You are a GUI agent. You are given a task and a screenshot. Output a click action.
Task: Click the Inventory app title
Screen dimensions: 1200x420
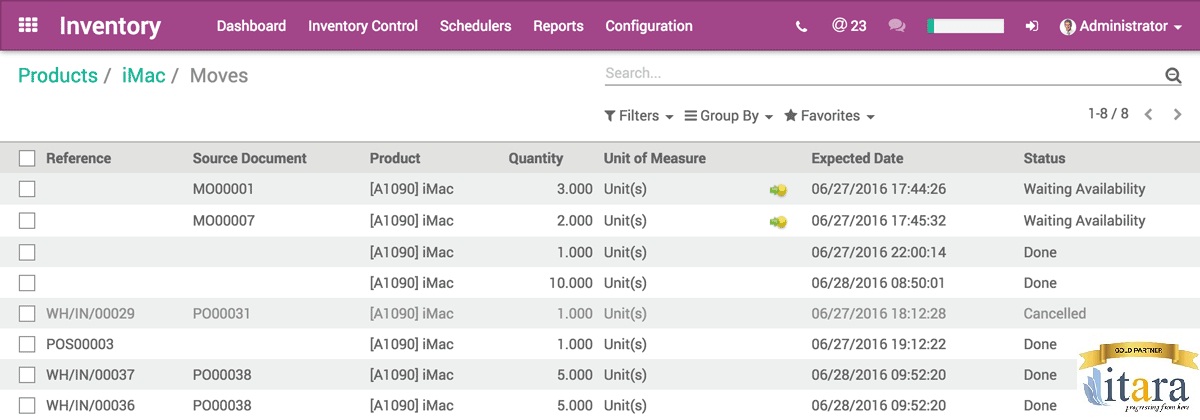pos(110,26)
